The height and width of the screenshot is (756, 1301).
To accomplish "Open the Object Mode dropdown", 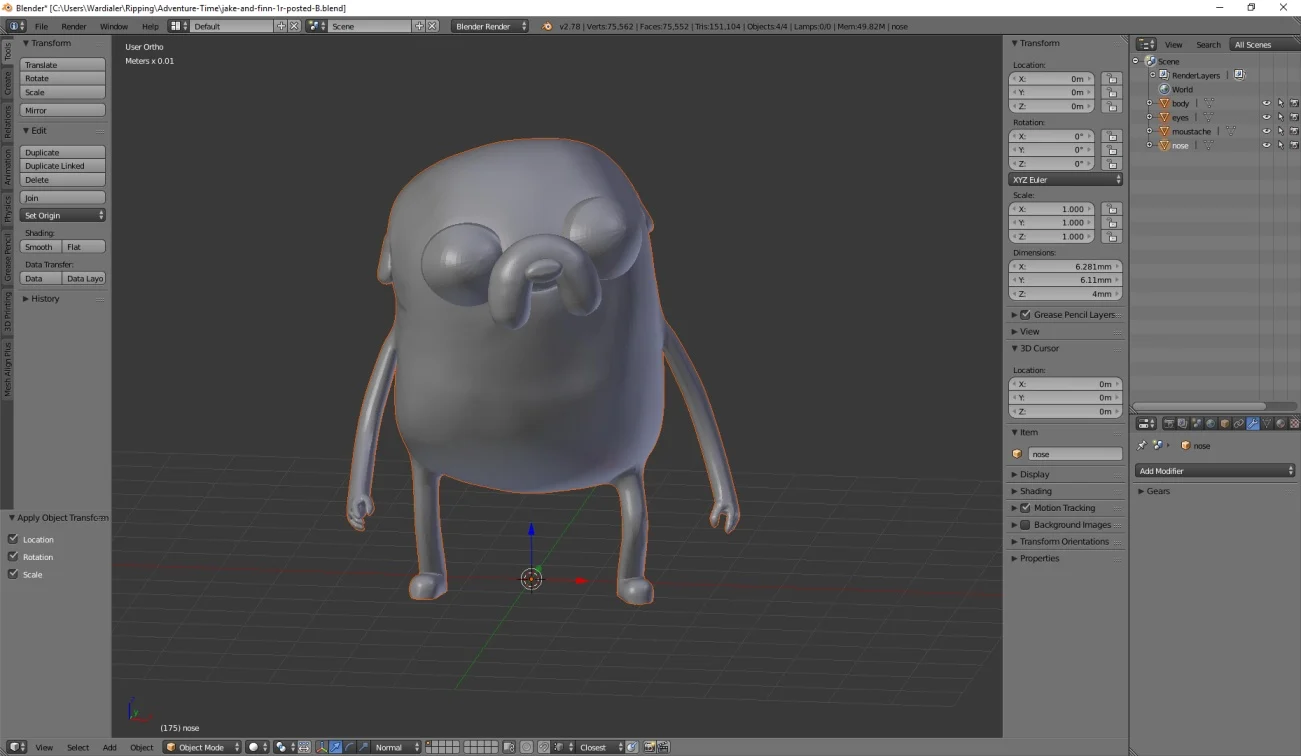I will (x=203, y=747).
